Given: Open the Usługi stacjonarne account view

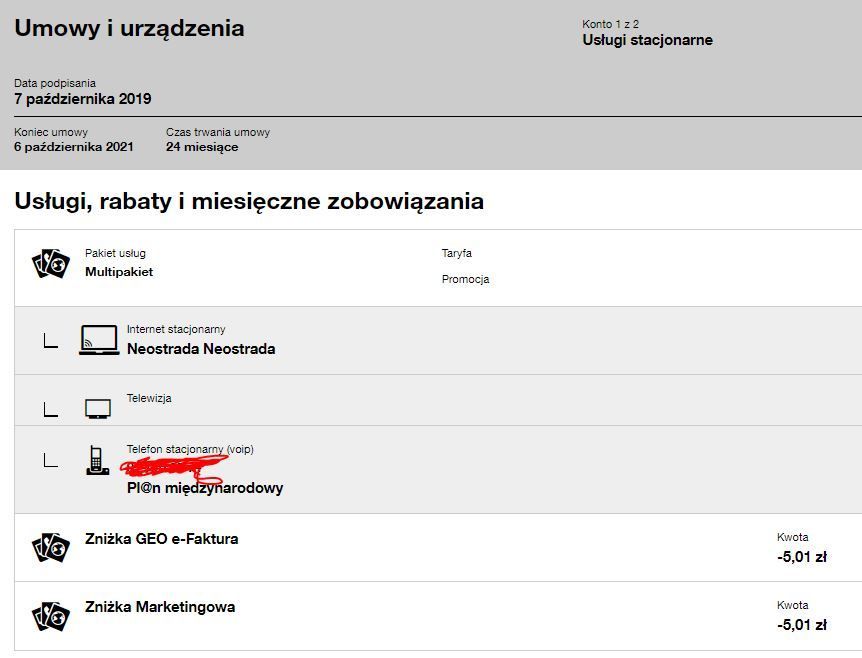Looking at the screenshot, I should [647, 40].
